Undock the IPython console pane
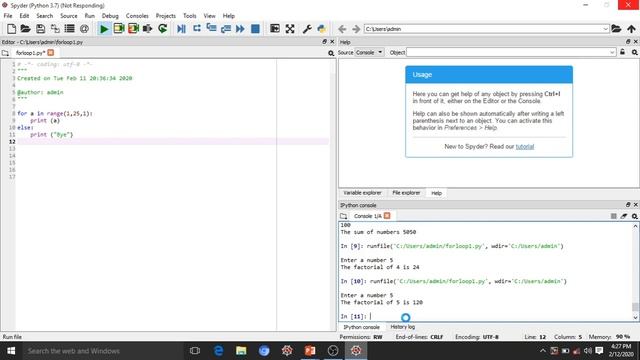 pos(628,204)
